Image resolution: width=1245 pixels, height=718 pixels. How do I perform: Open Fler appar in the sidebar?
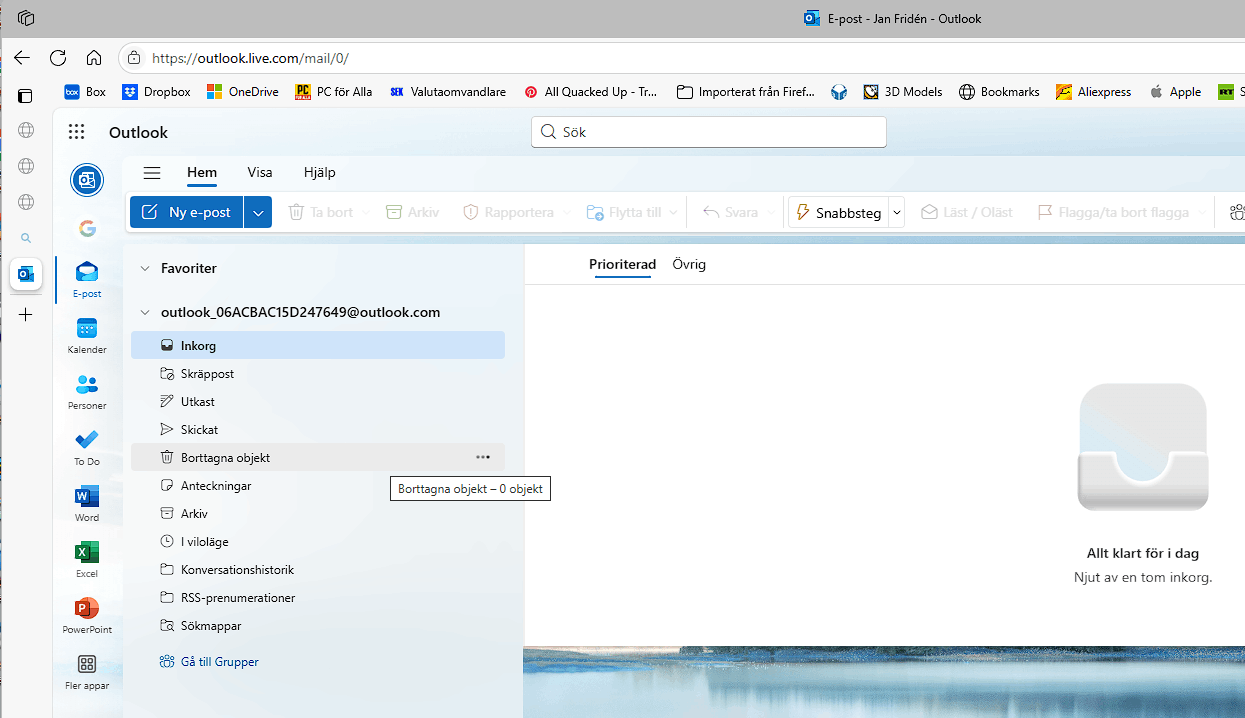point(87,672)
